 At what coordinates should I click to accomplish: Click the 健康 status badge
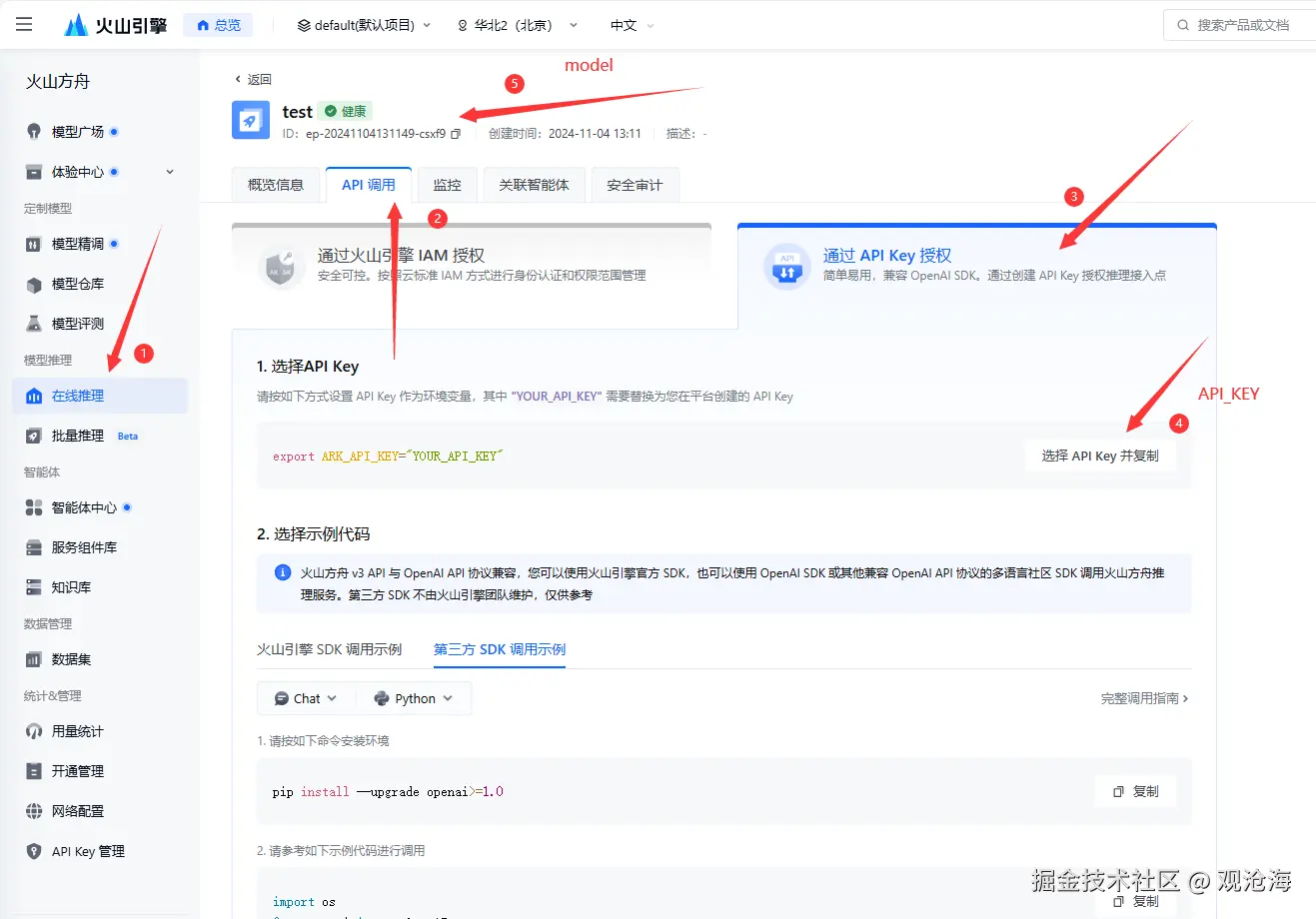[x=346, y=111]
